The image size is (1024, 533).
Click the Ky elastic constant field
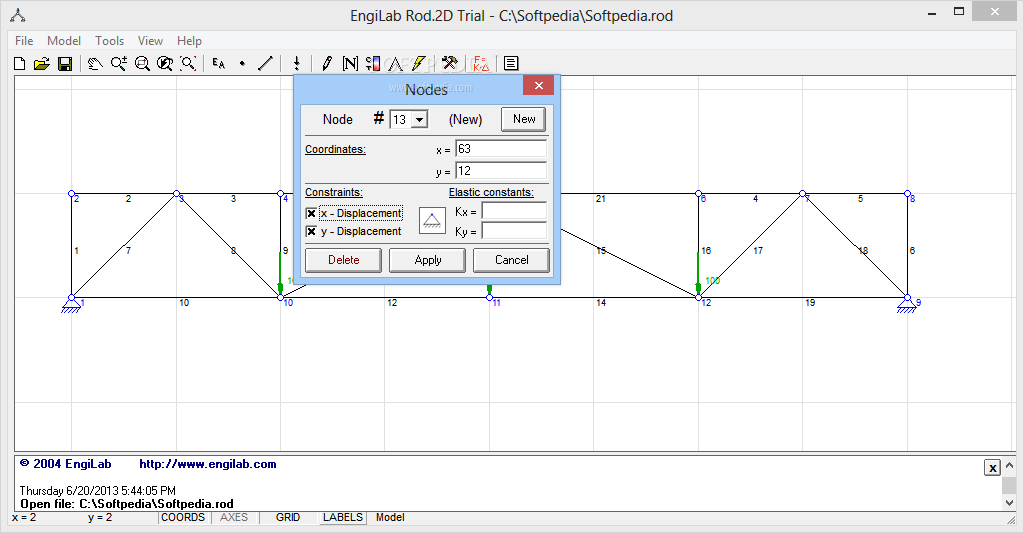(x=514, y=231)
